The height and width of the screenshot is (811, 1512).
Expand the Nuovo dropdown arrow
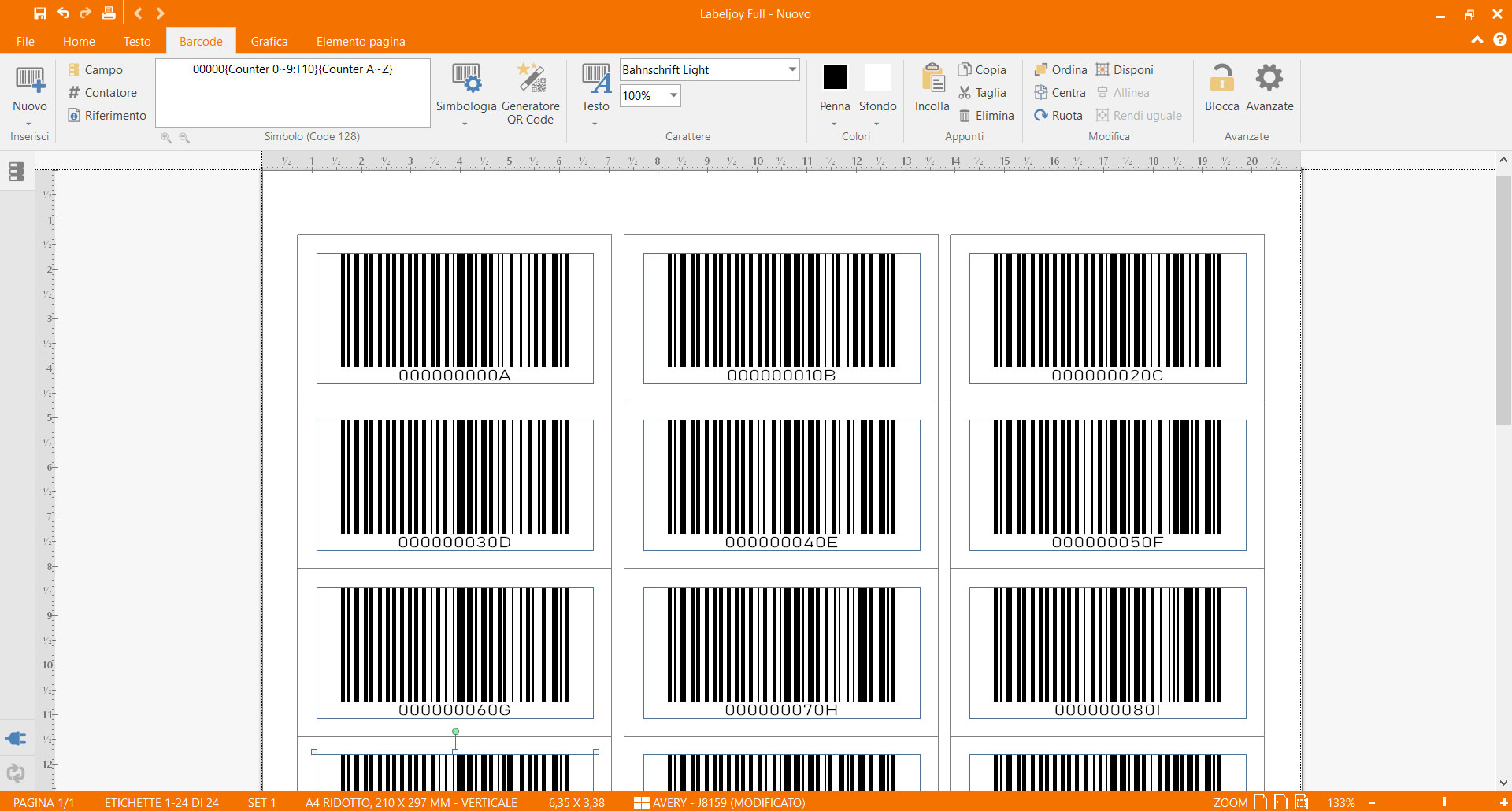29,124
